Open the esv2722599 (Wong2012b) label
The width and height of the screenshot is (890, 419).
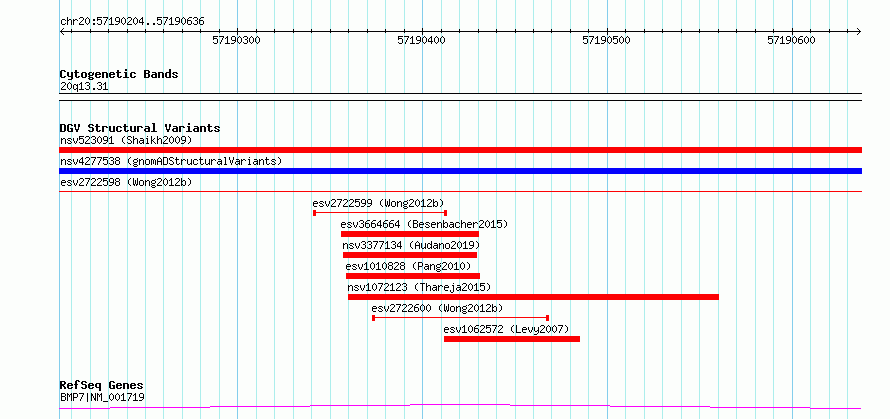tap(378, 203)
